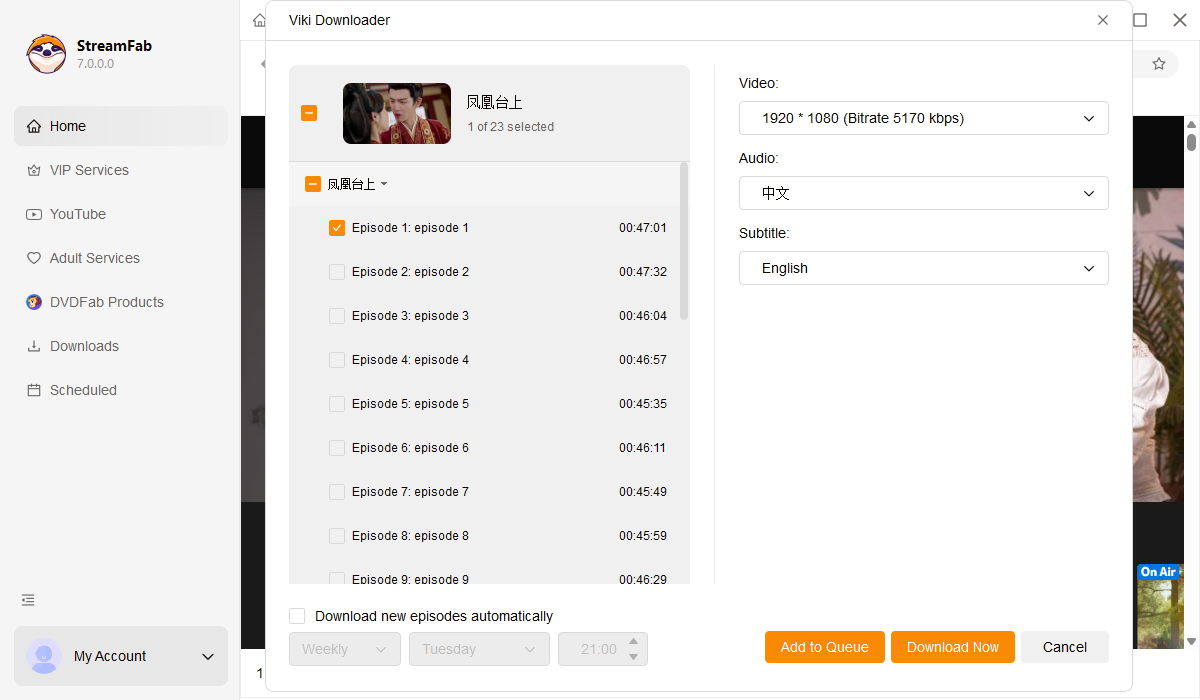
Task: Click Download Now to start downloading
Action: 952,647
